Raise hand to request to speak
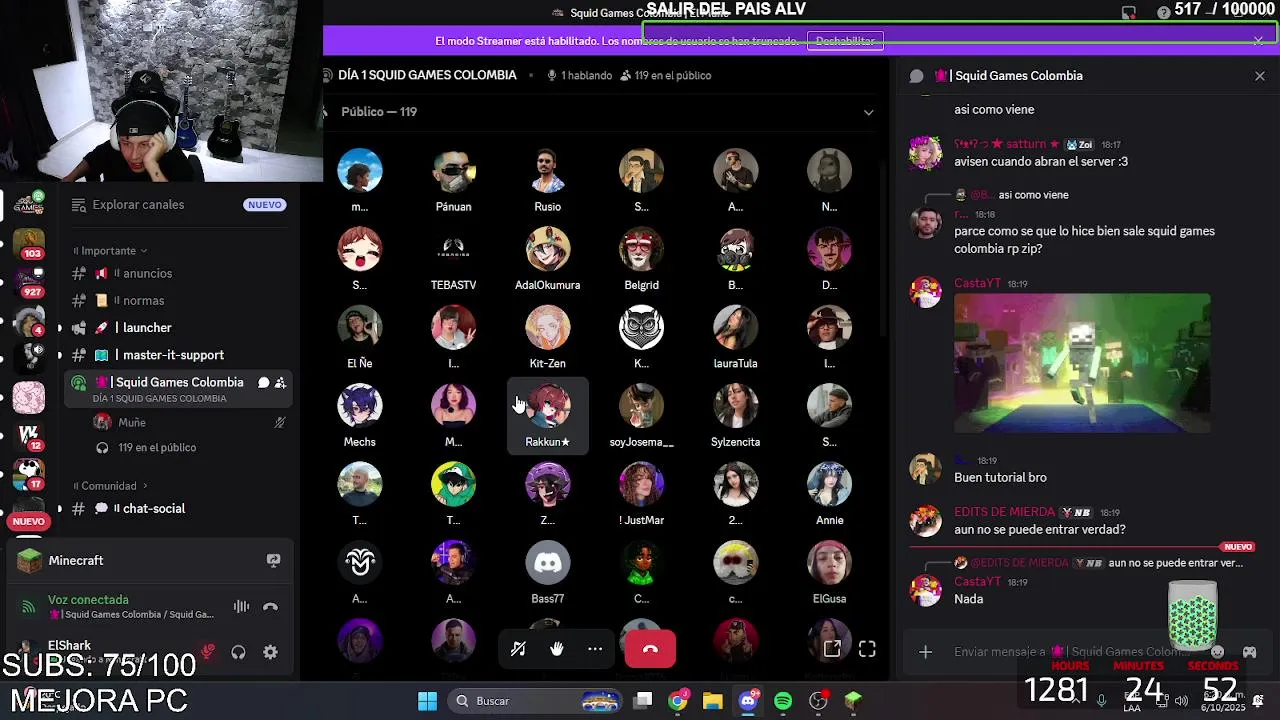This screenshot has width=1280, height=720. [557, 649]
